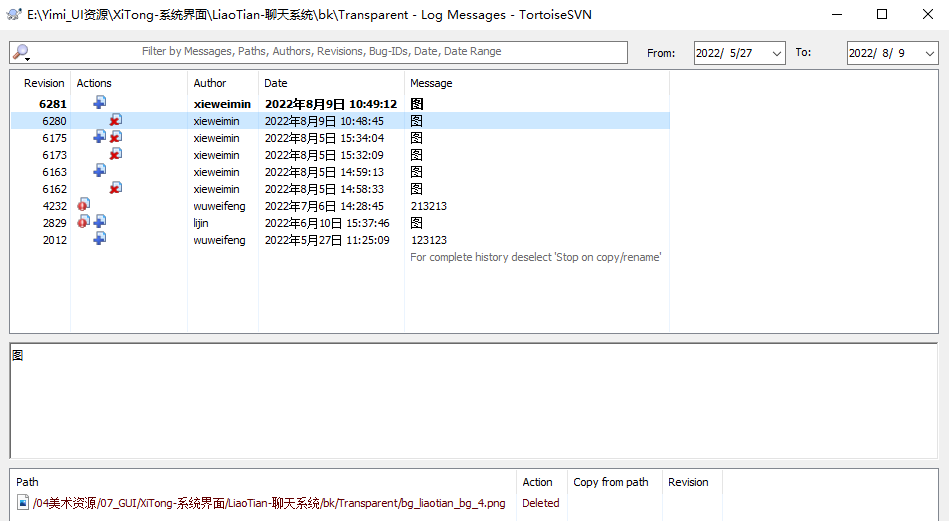Click the deleted icon in revision 6162 row
Viewport: 949px width, 521px height.
116,188
